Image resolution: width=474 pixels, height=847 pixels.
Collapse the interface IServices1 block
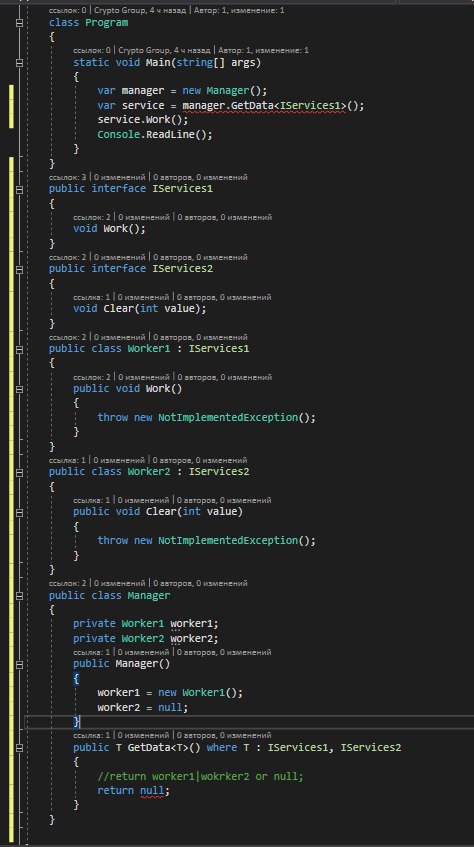point(19,189)
